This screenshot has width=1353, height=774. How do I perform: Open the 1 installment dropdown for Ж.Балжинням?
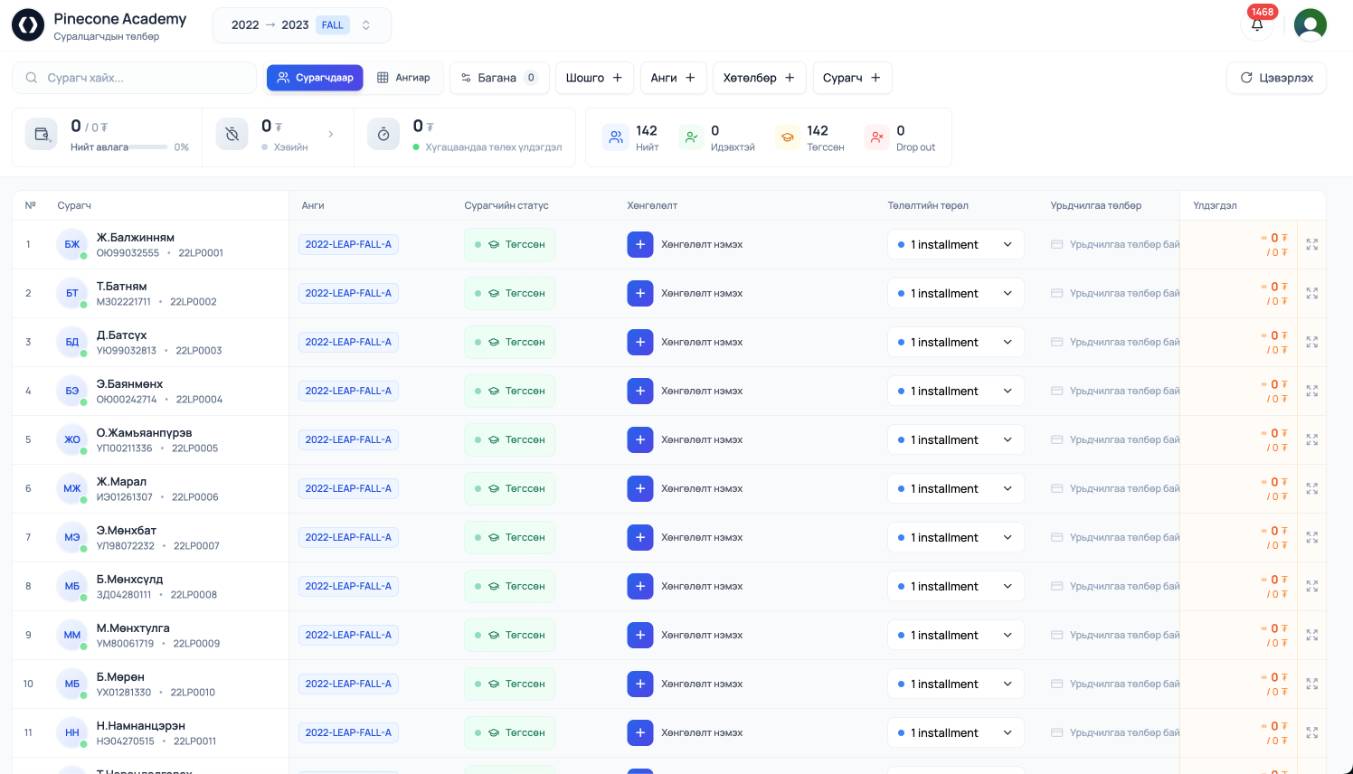tap(955, 244)
